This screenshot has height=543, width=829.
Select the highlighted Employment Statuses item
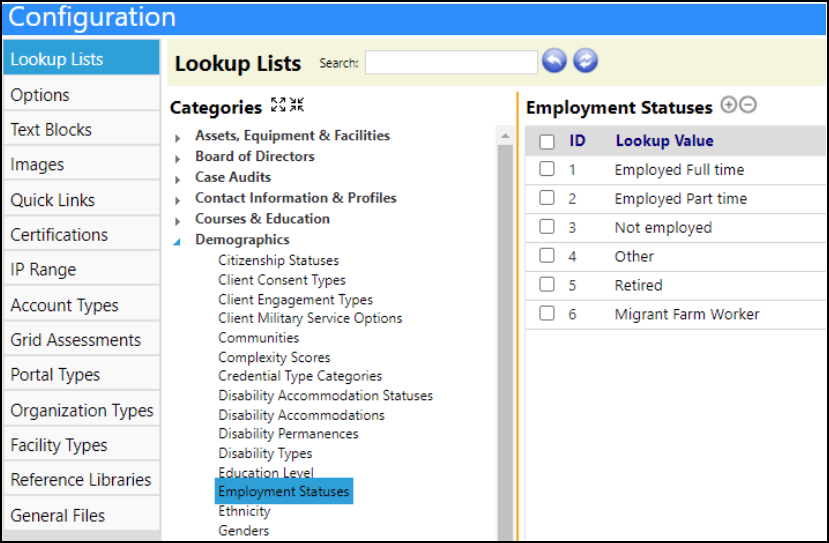click(284, 491)
